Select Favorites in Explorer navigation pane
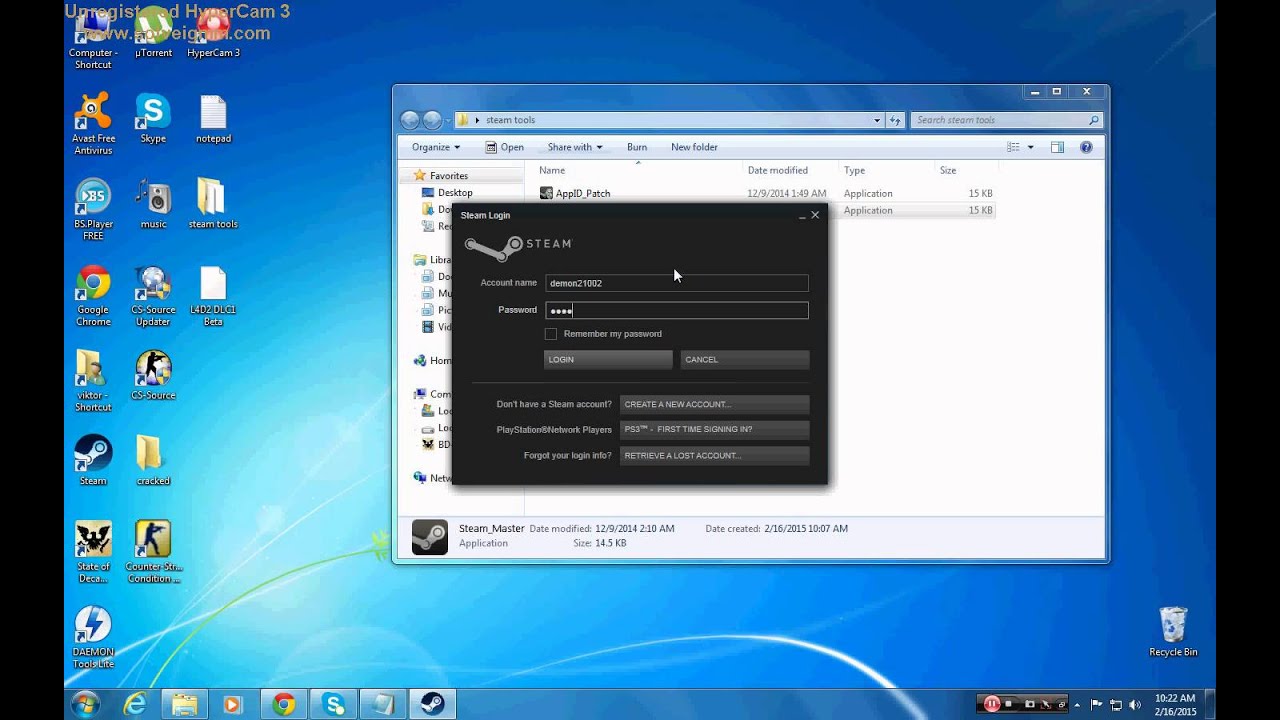Image resolution: width=1280 pixels, height=720 pixels. [x=448, y=176]
